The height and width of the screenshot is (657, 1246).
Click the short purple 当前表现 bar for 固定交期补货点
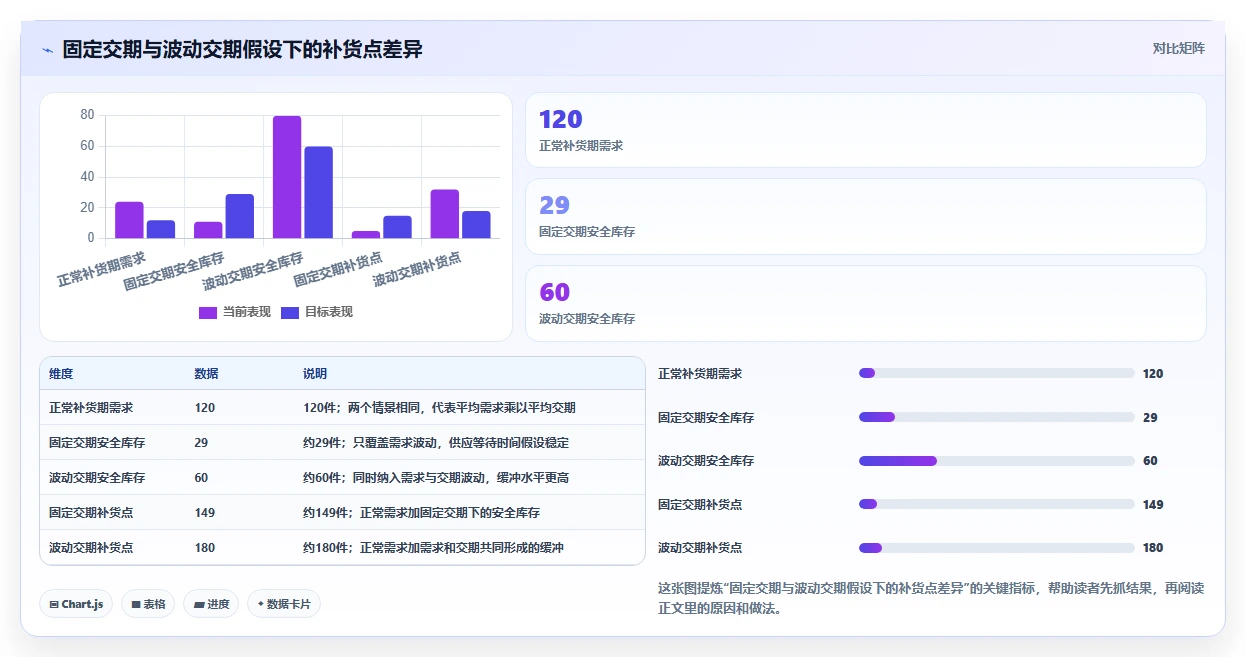click(366, 235)
